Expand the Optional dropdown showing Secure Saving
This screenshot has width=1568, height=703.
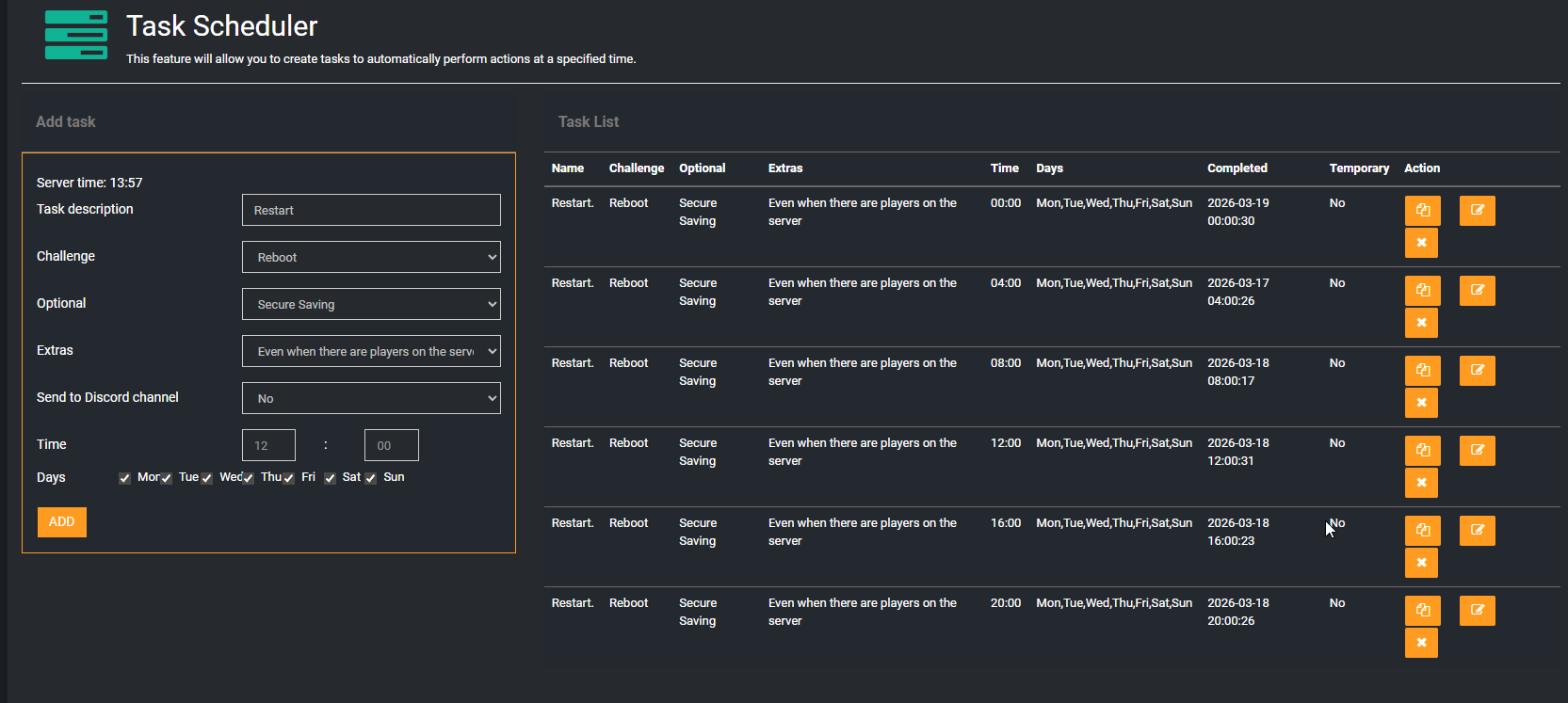tap(371, 304)
